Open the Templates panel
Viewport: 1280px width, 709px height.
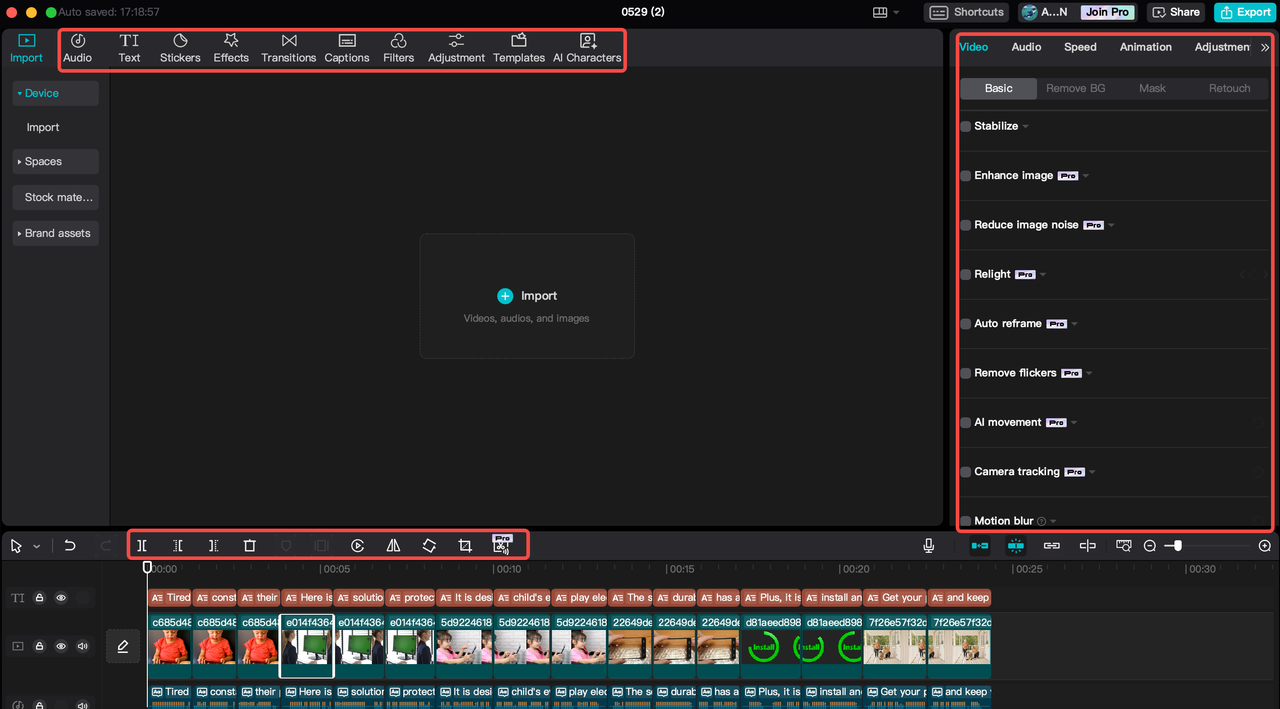(519, 47)
